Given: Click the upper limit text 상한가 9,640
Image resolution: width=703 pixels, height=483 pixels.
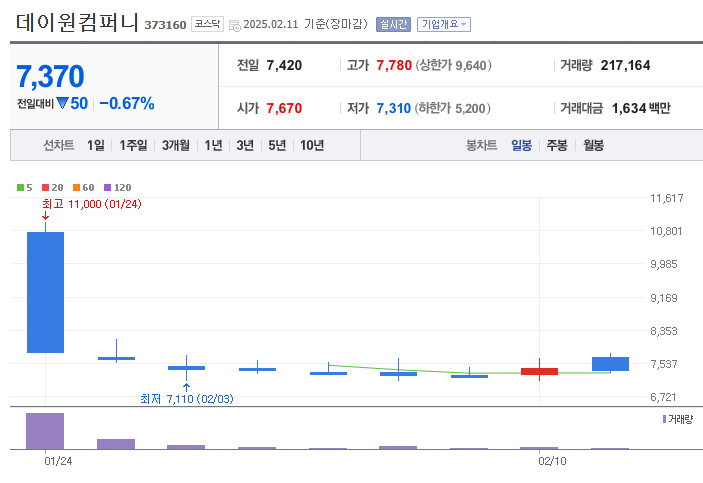Looking at the screenshot, I should point(453,65).
